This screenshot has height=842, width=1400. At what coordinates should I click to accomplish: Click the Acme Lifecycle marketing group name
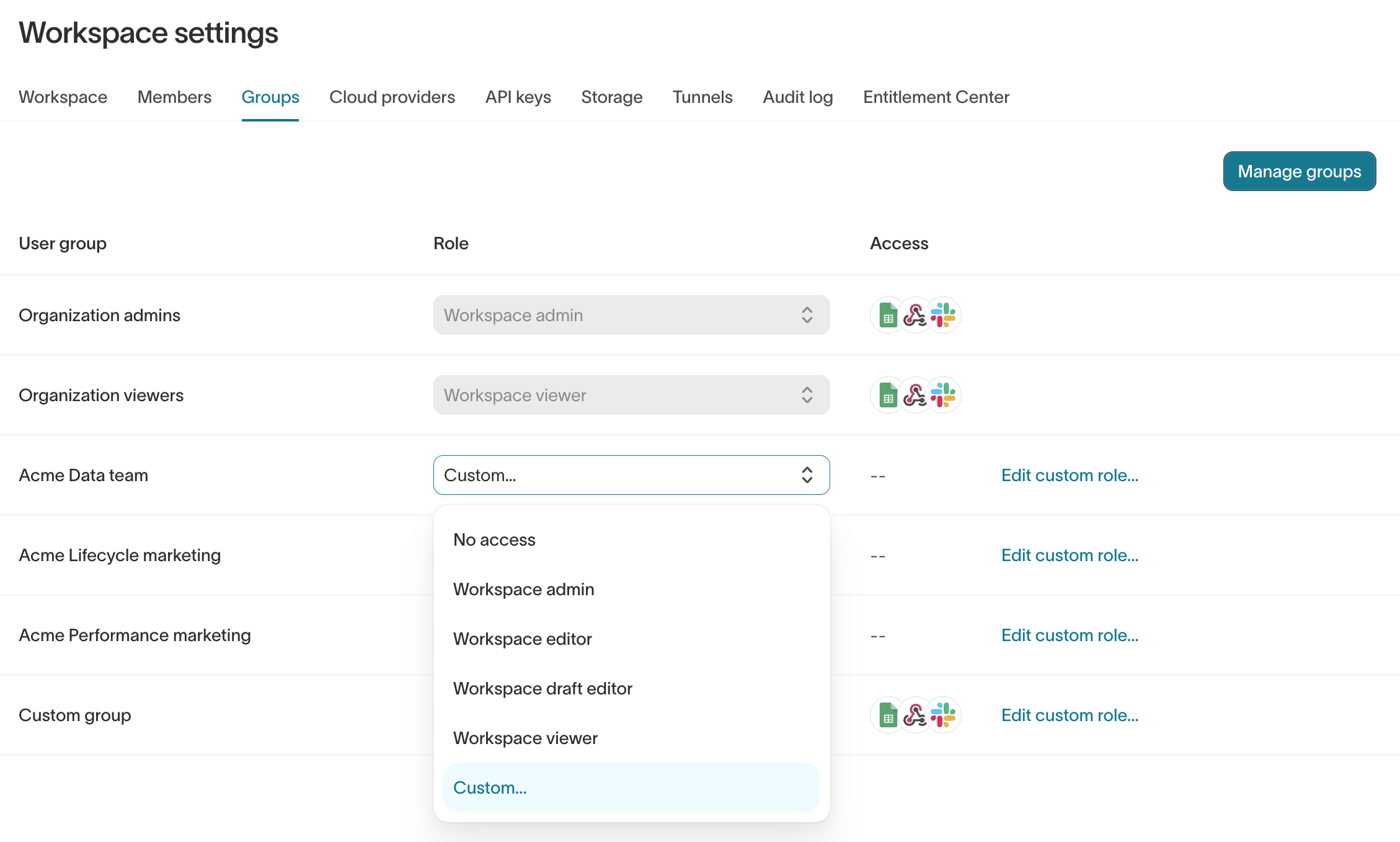coord(120,556)
